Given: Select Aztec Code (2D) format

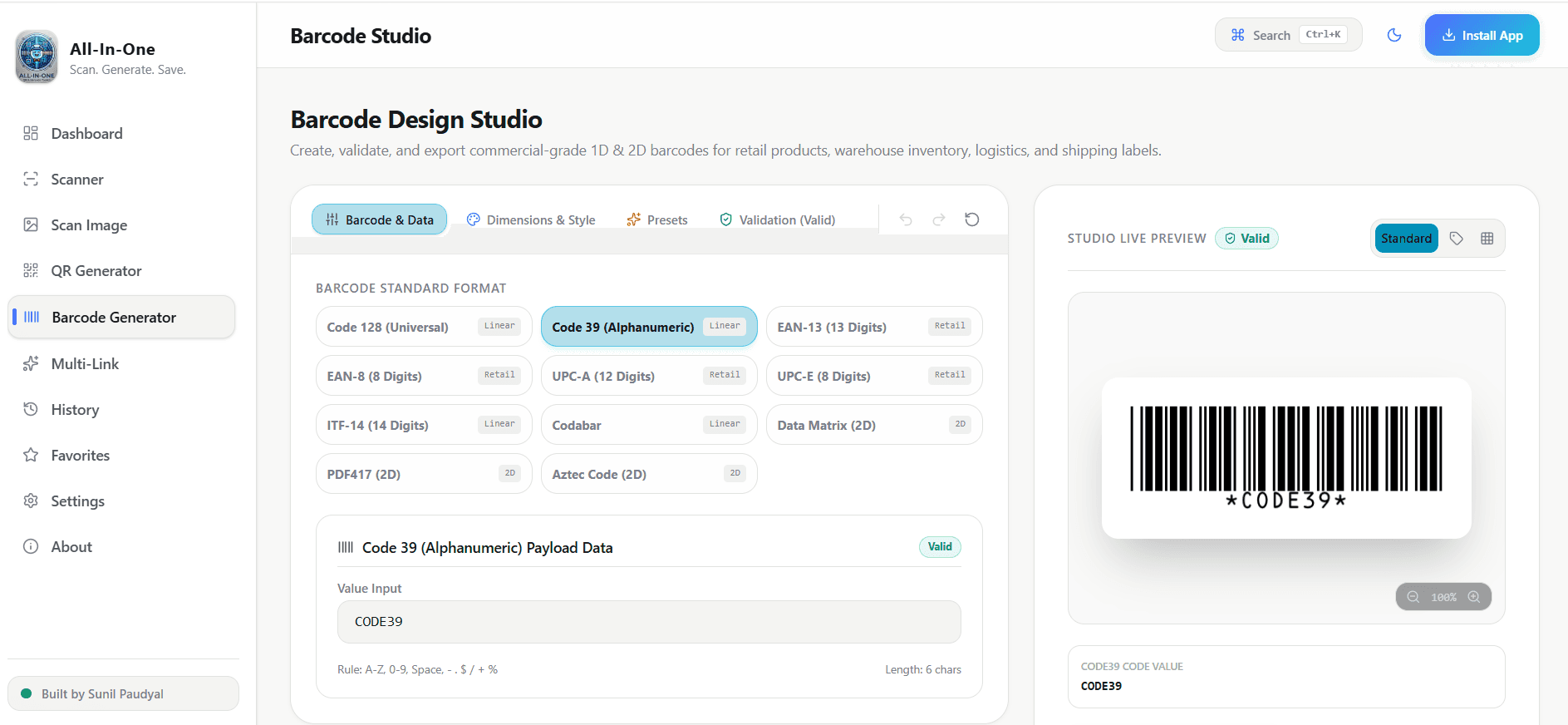Looking at the screenshot, I should [x=649, y=474].
